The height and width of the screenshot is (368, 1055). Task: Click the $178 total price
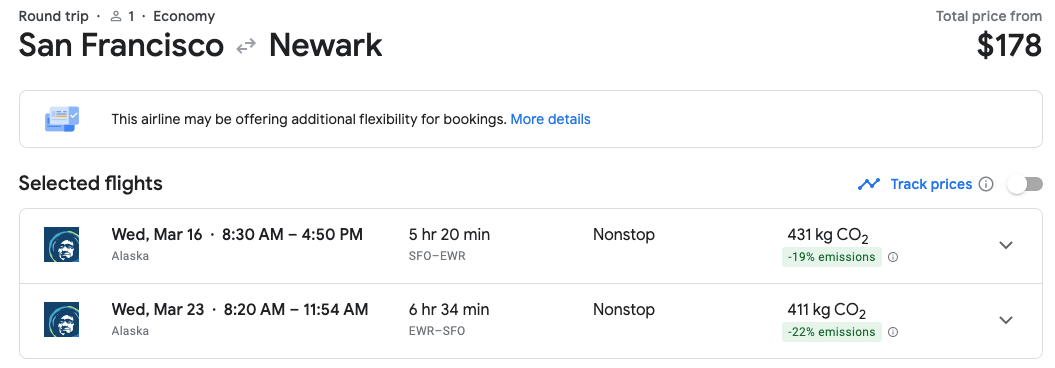pos(1009,46)
